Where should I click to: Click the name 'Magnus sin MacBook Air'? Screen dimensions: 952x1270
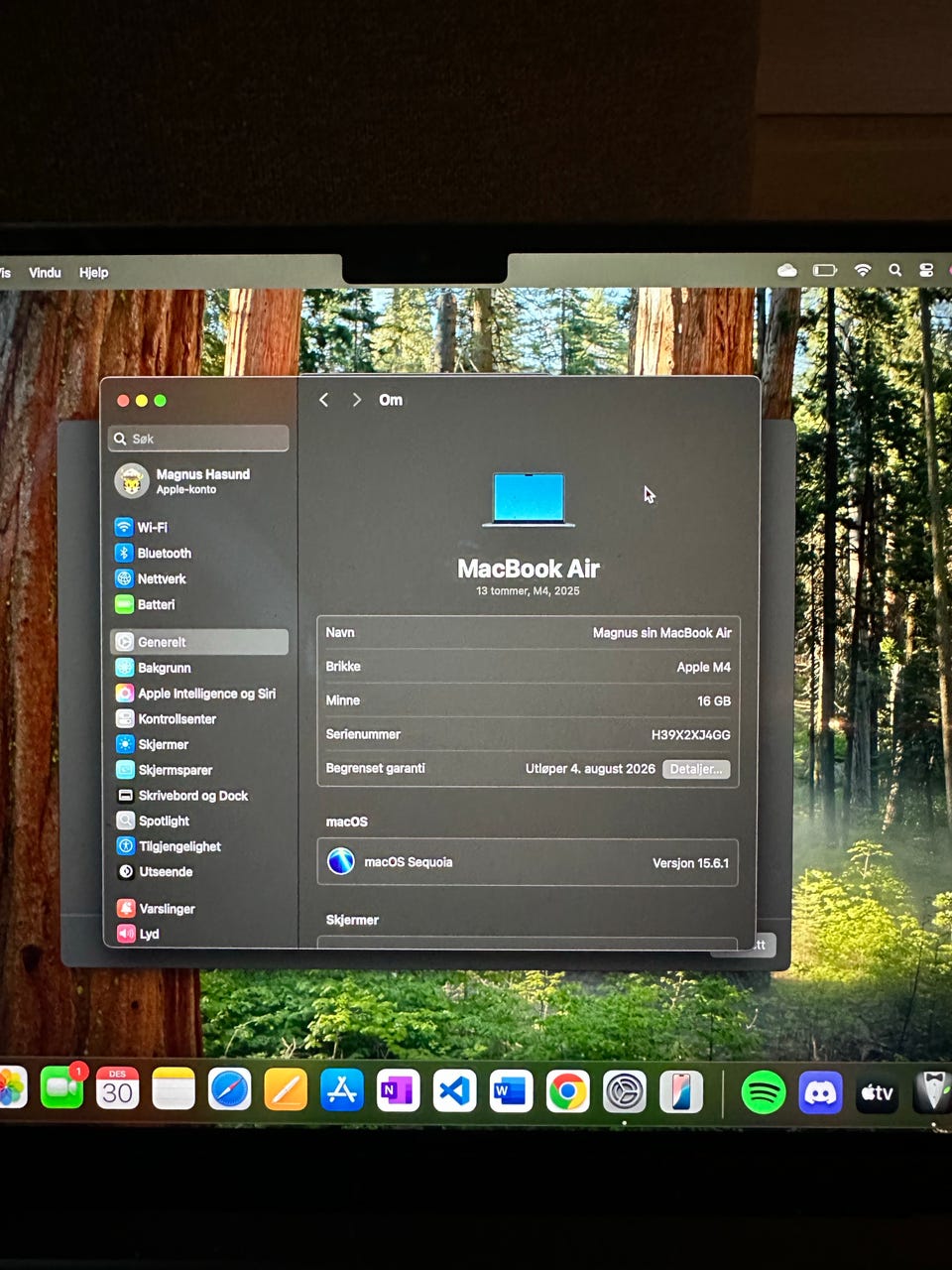(661, 633)
